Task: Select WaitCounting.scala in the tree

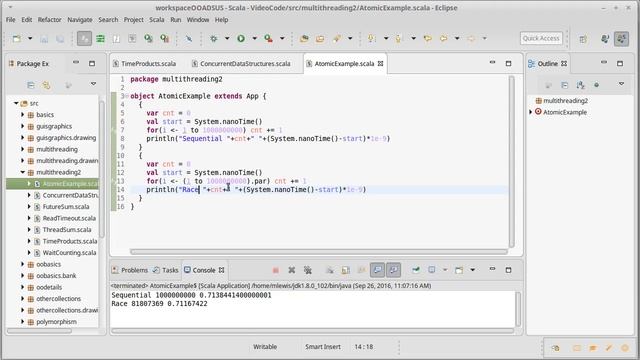Action: (69, 253)
